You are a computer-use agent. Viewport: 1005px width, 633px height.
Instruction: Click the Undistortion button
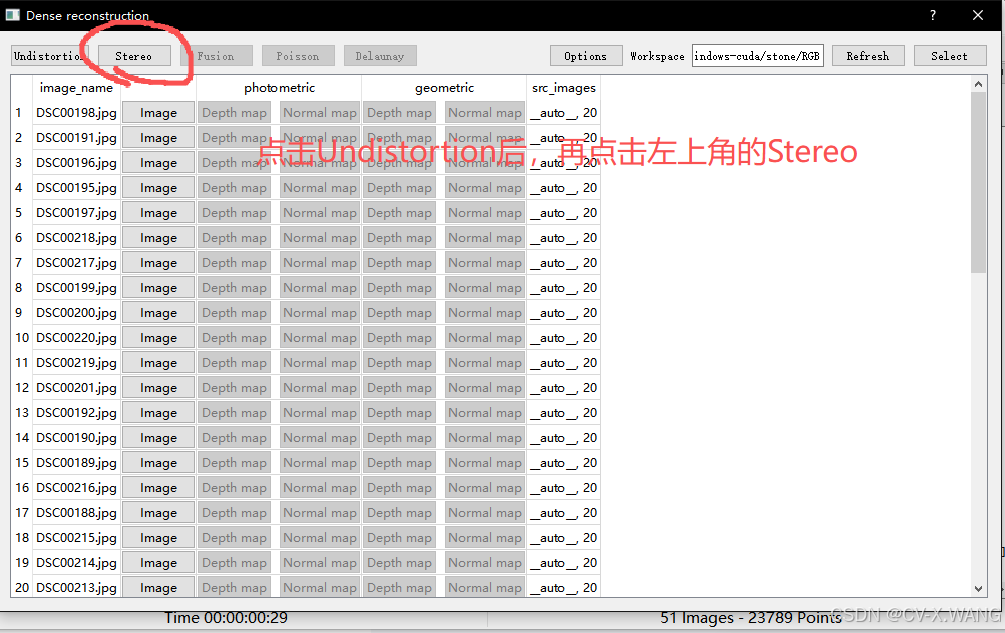(x=48, y=55)
